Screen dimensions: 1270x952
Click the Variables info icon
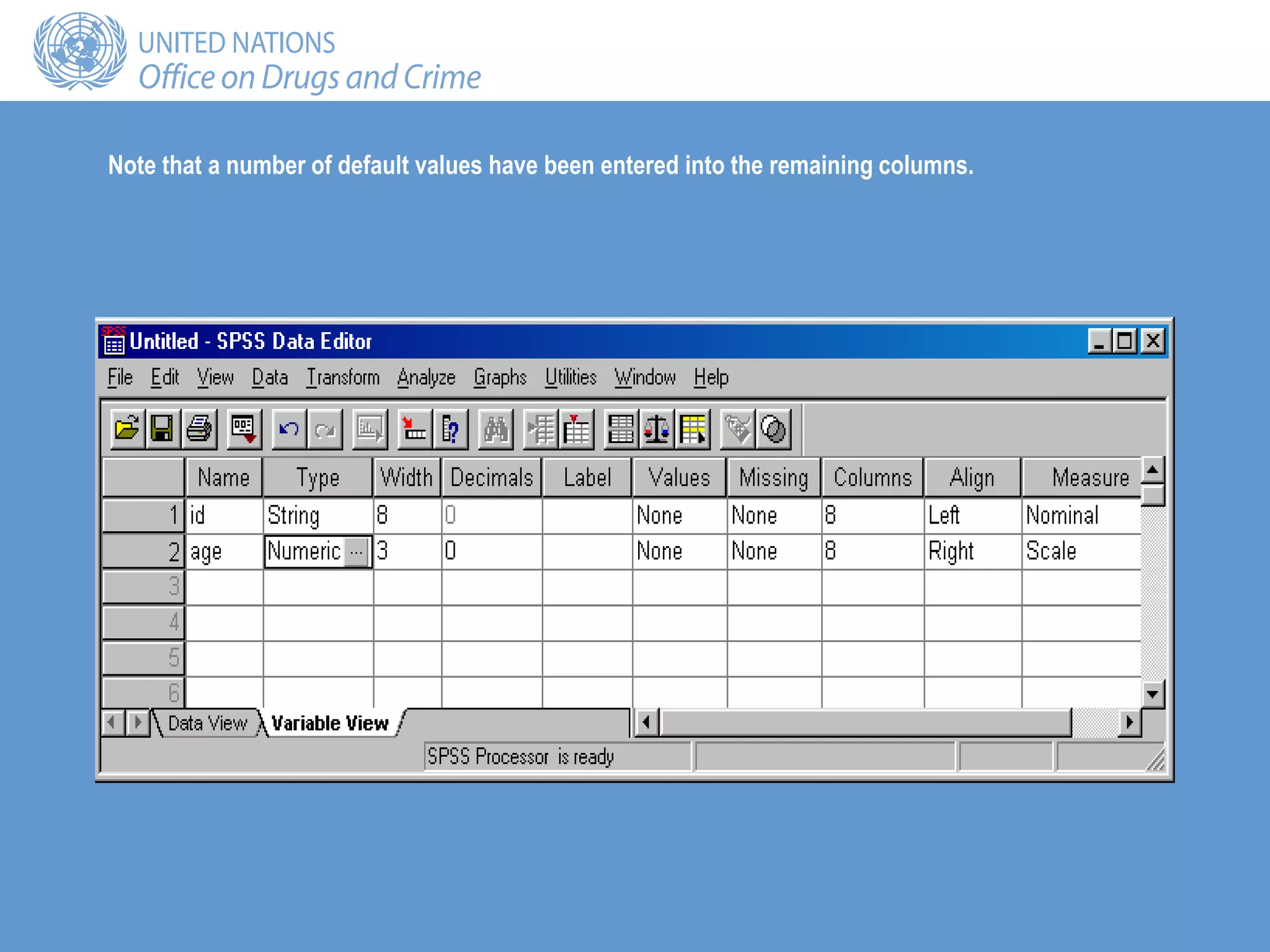451,429
